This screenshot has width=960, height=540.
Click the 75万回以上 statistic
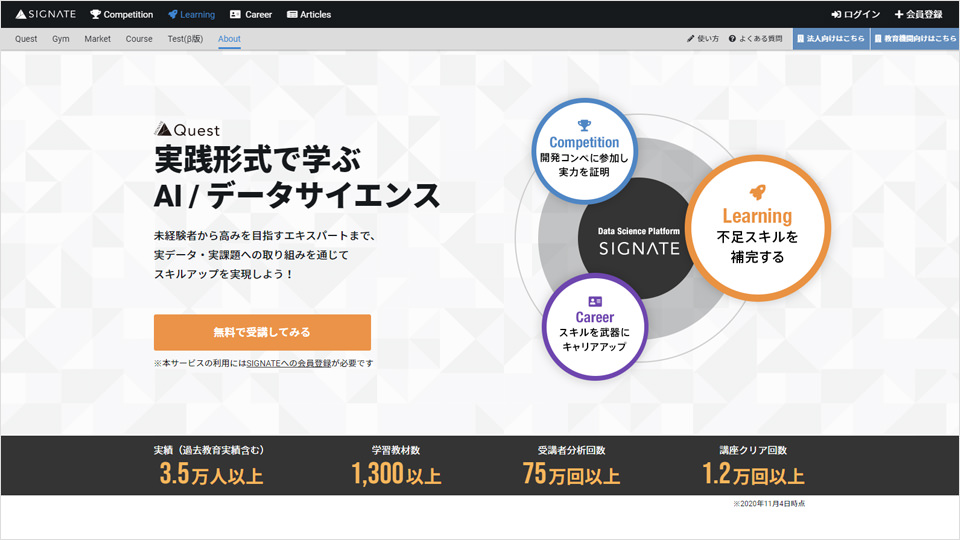click(571, 474)
